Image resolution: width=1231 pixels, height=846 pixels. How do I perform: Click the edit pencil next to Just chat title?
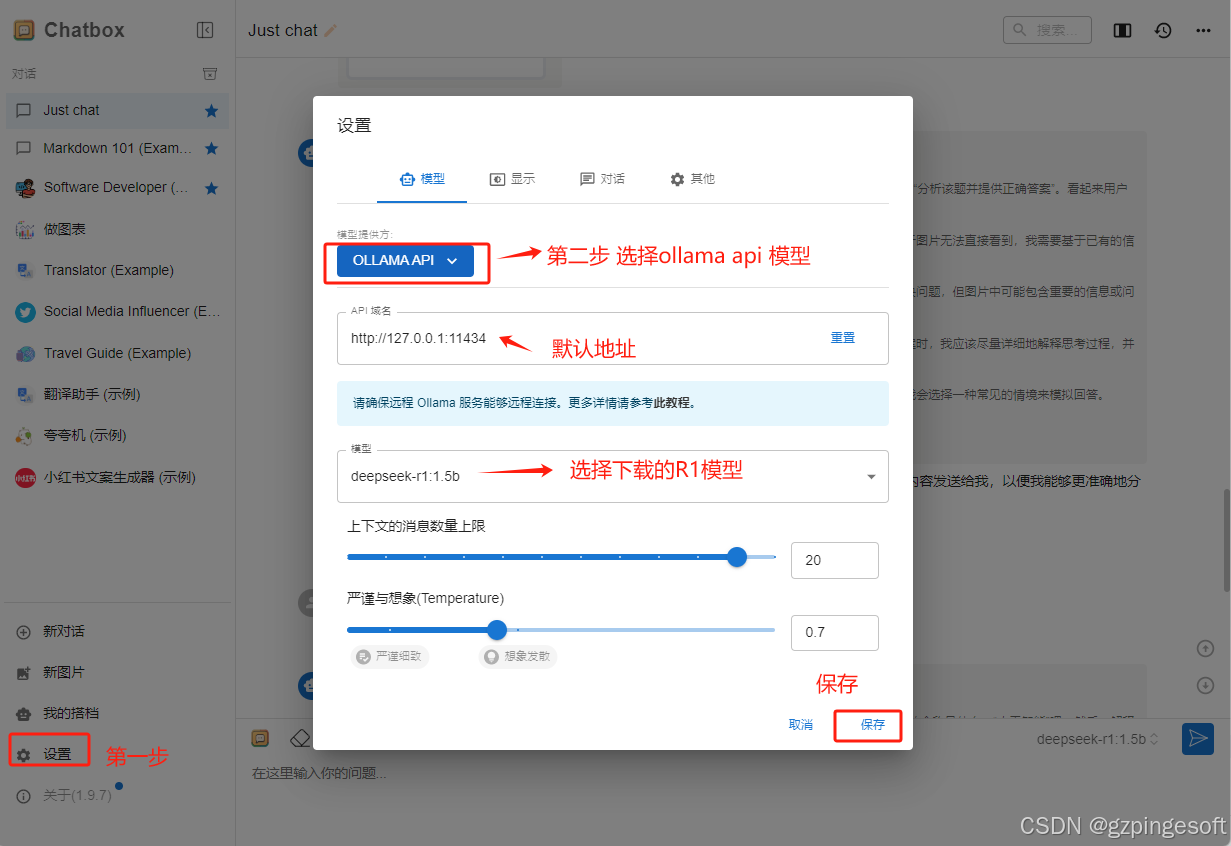click(331, 31)
